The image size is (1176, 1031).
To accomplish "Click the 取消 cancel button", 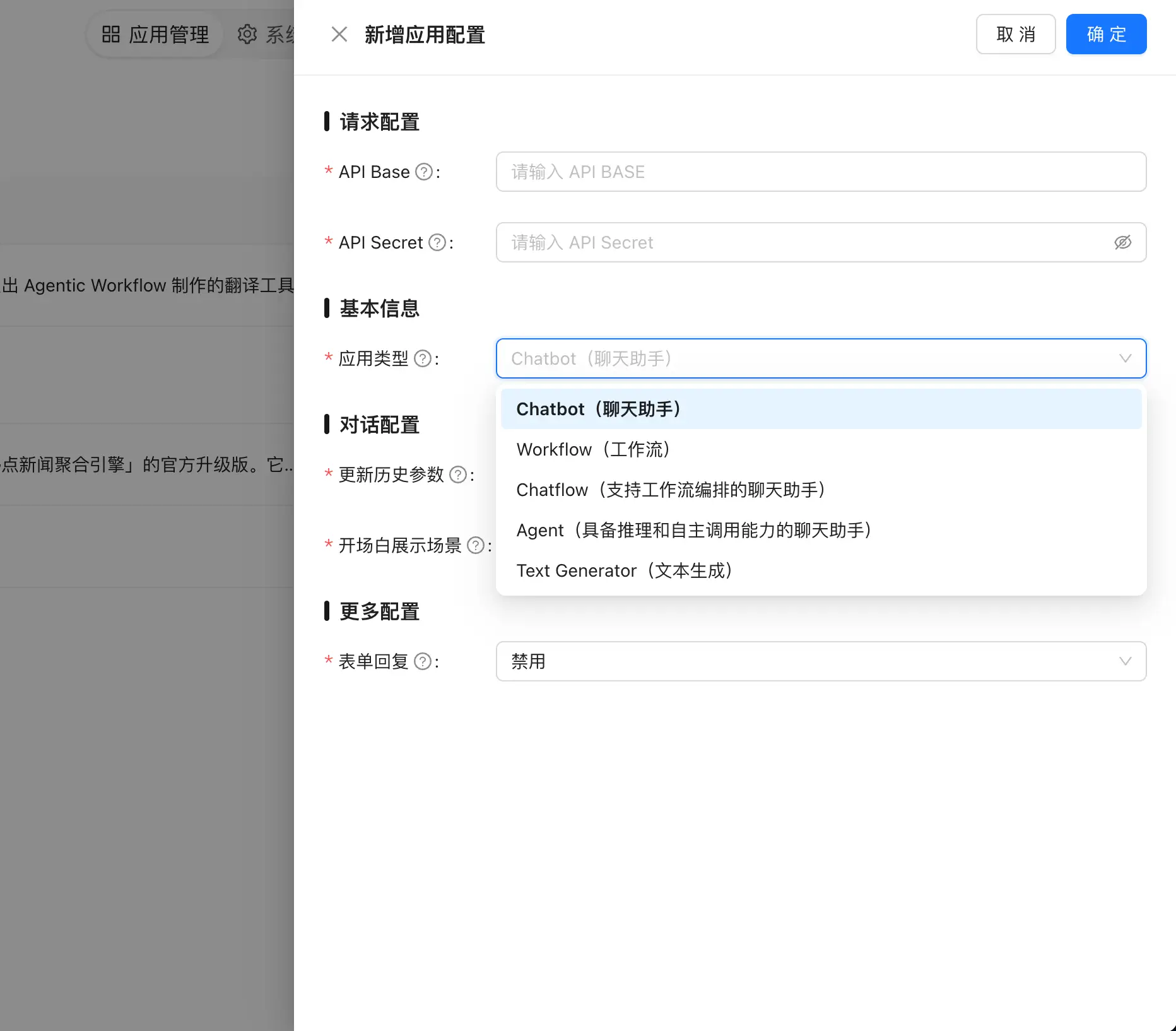I will [x=1016, y=34].
